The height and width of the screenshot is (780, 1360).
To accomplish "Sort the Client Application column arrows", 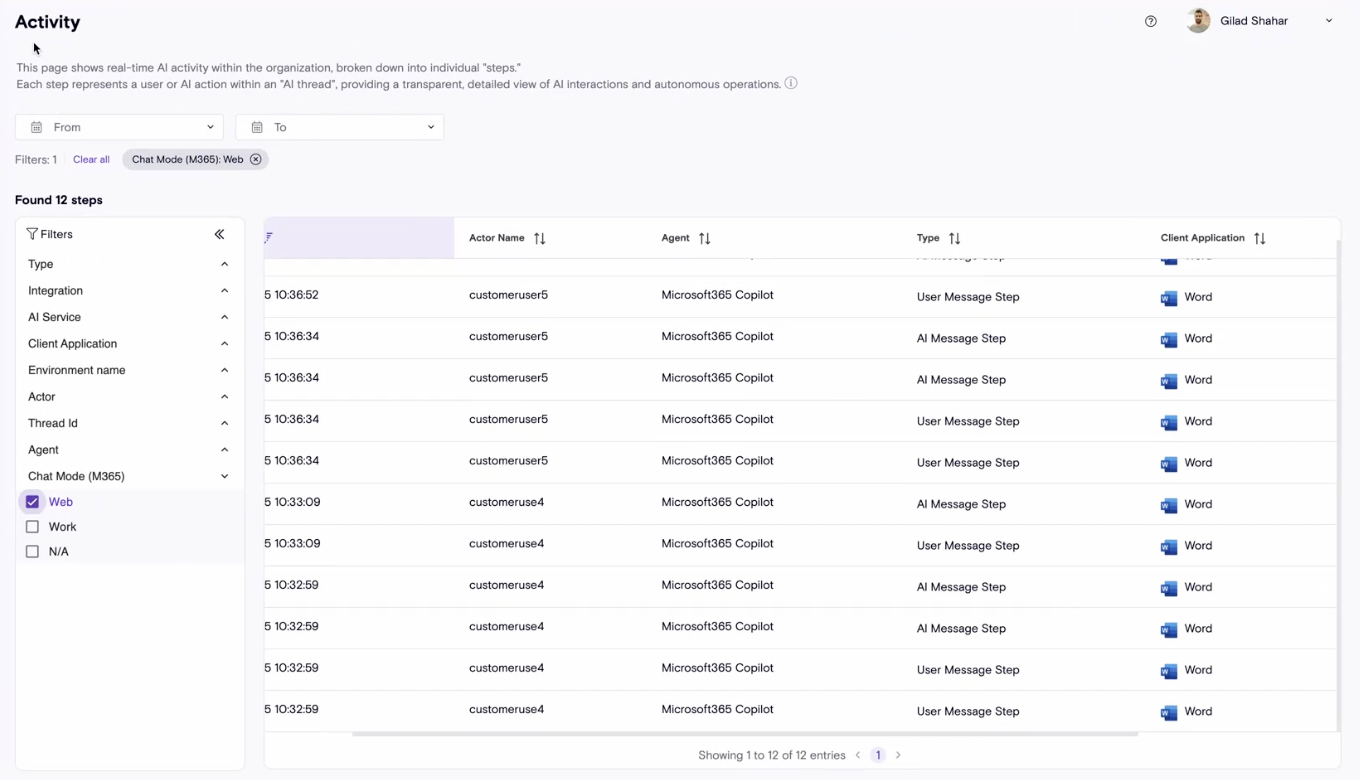I will point(1260,238).
